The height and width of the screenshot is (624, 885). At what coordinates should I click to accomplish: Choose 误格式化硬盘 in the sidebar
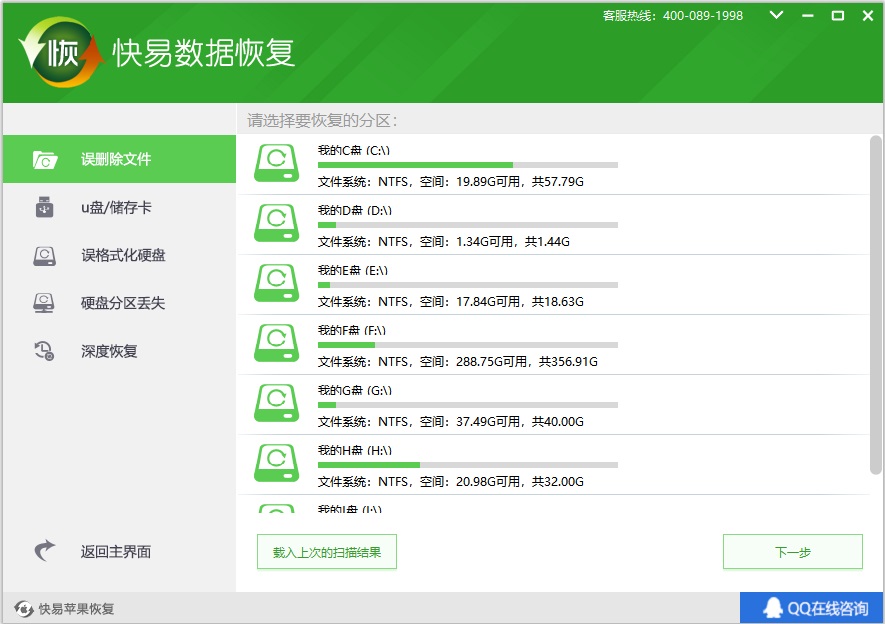(123, 255)
